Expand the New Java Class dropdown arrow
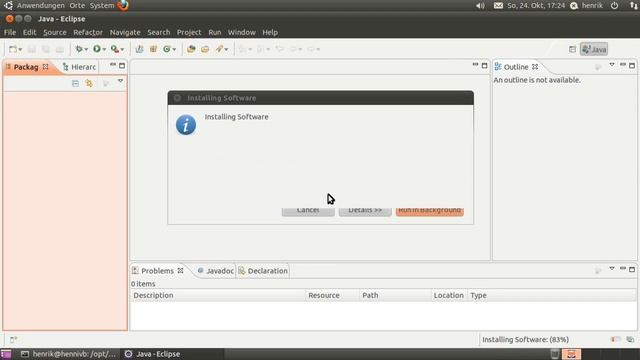The image size is (640, 360). pyautogui.click(x=174, y=50)
